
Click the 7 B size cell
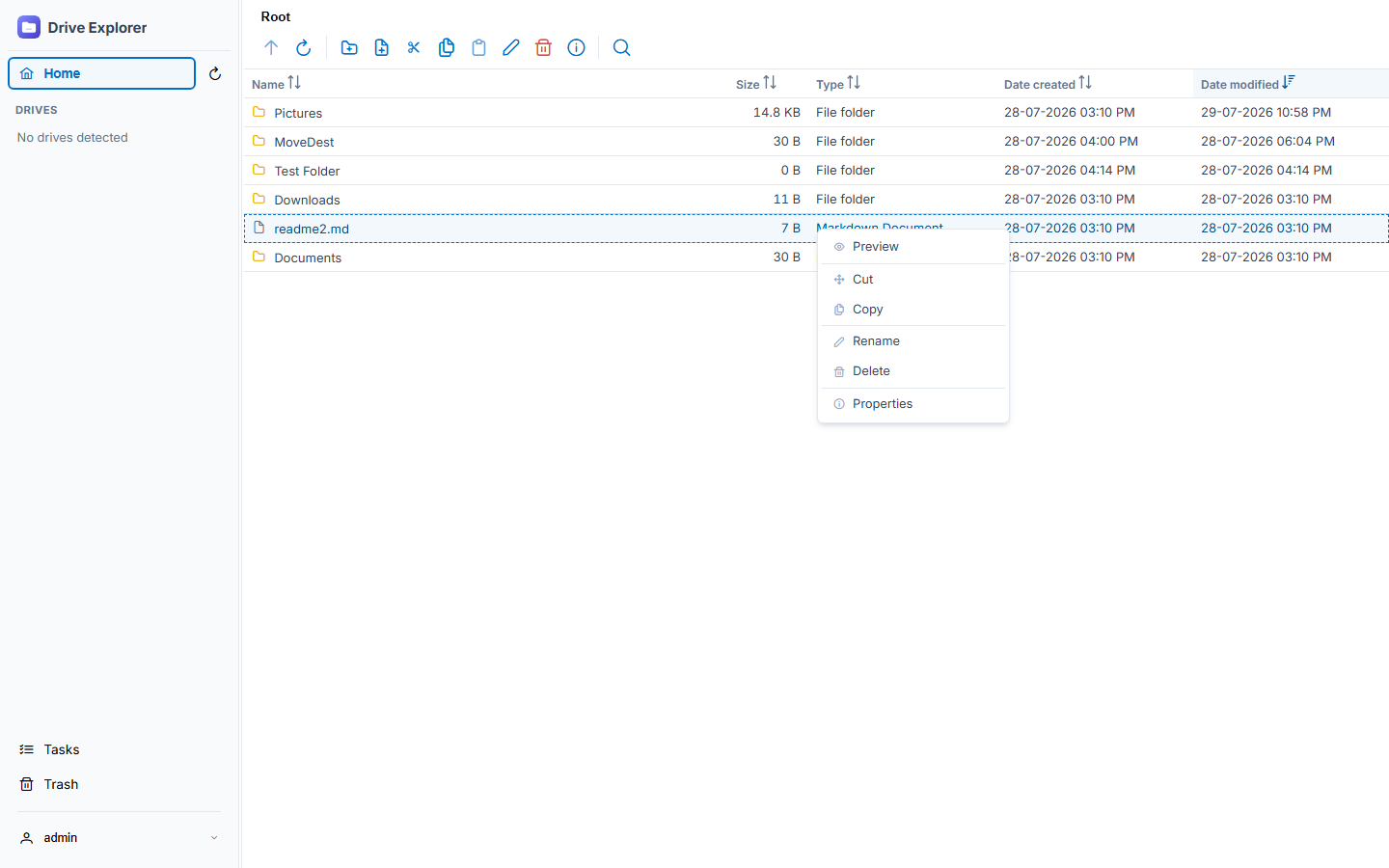coord(791,228)
